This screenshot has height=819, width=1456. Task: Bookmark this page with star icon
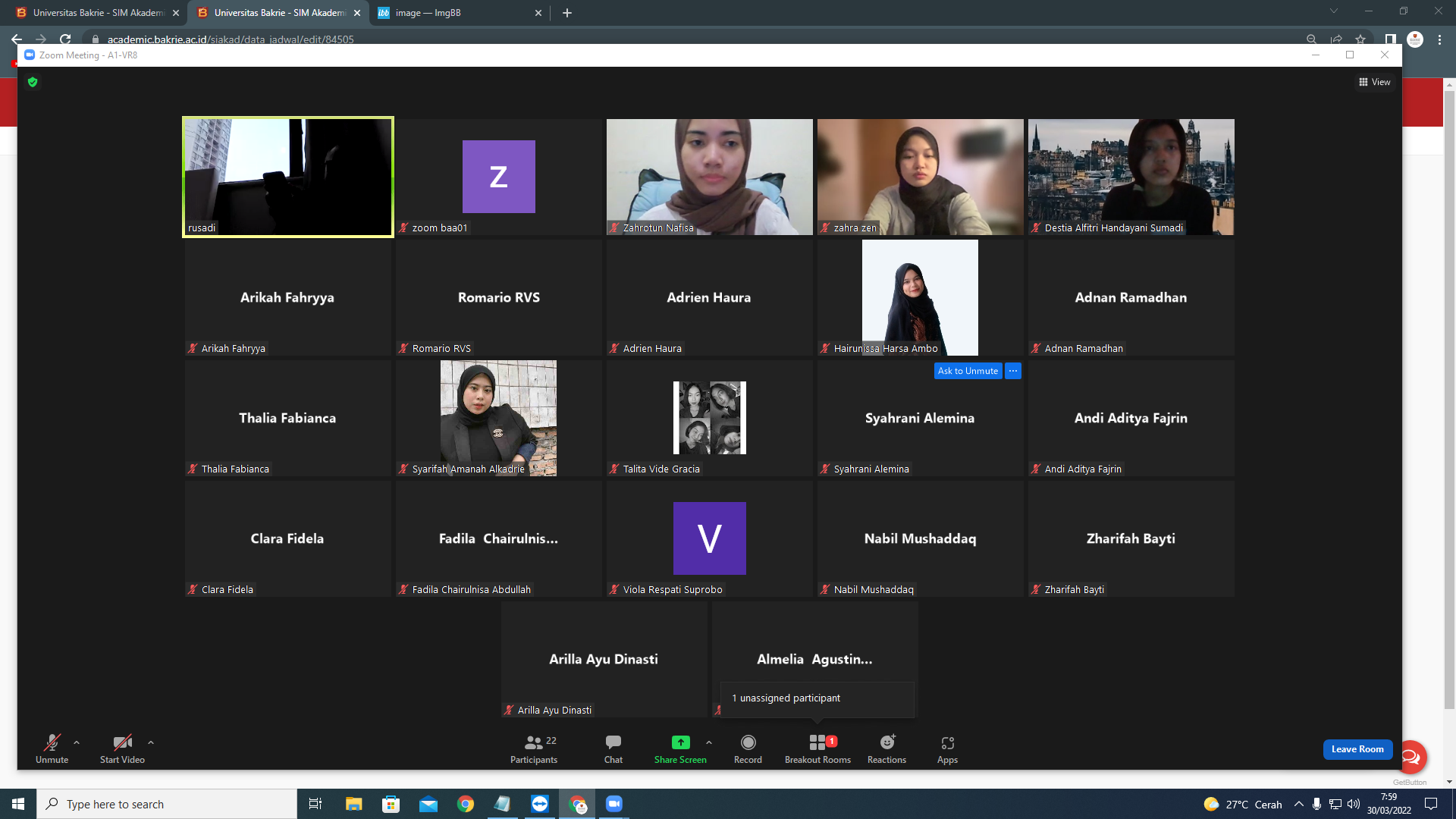1360,39
